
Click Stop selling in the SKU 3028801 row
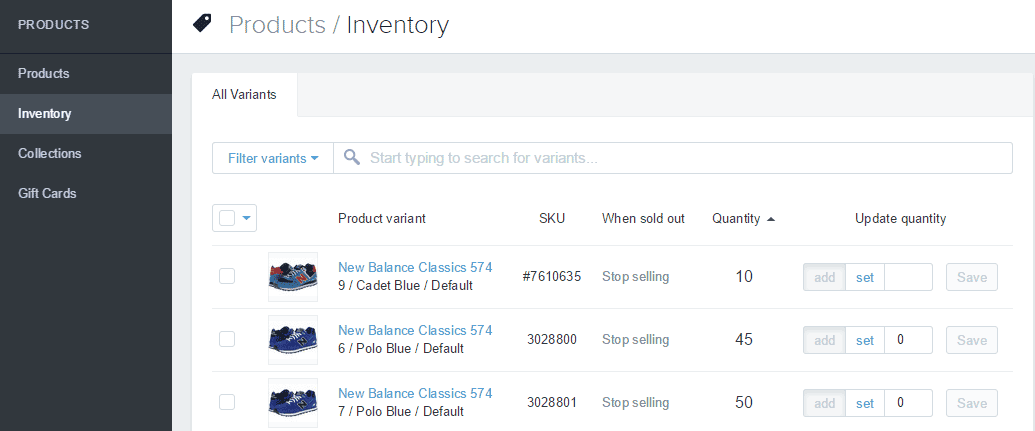click(636, 403)
